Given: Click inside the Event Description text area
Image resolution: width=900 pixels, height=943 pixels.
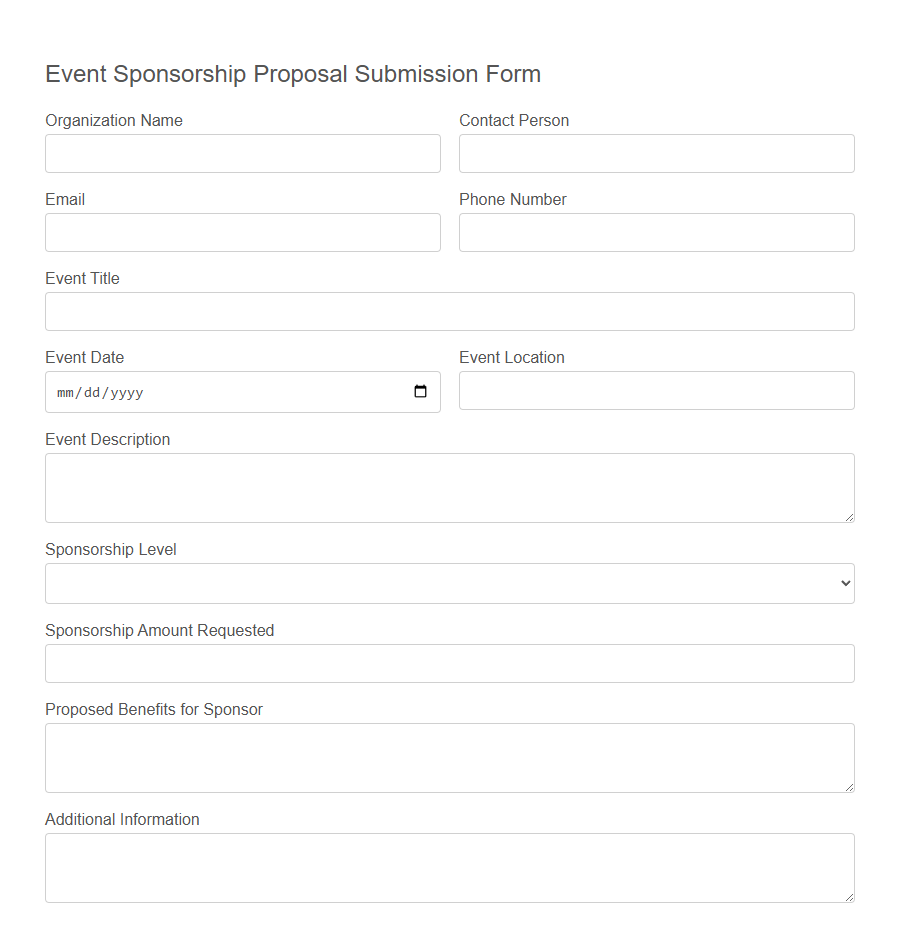Looking at the screenshot, I should (450, 487).
